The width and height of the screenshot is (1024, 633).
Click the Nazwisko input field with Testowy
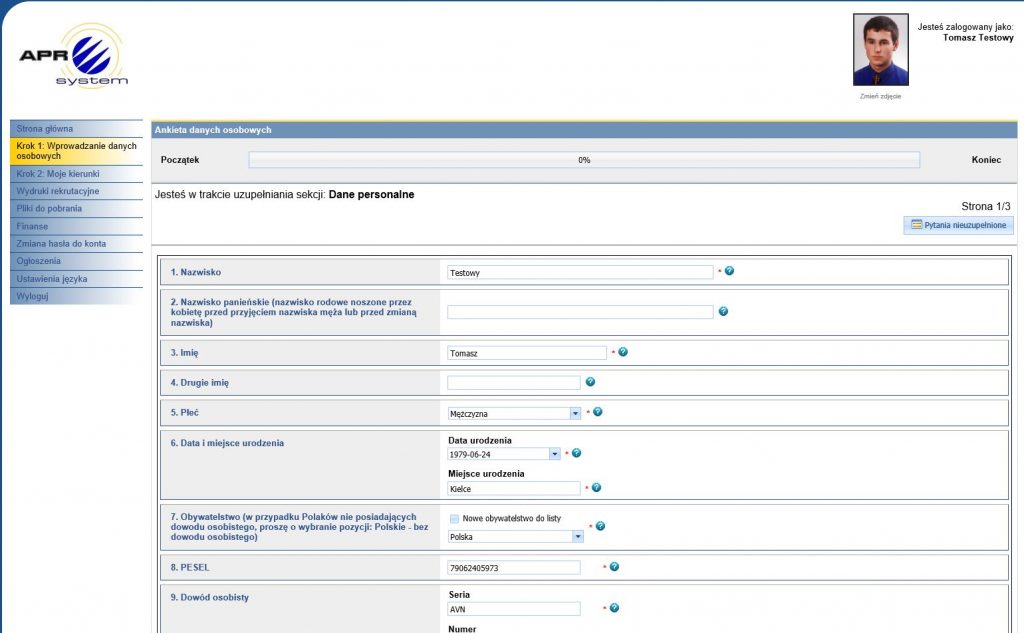point(580,272)
